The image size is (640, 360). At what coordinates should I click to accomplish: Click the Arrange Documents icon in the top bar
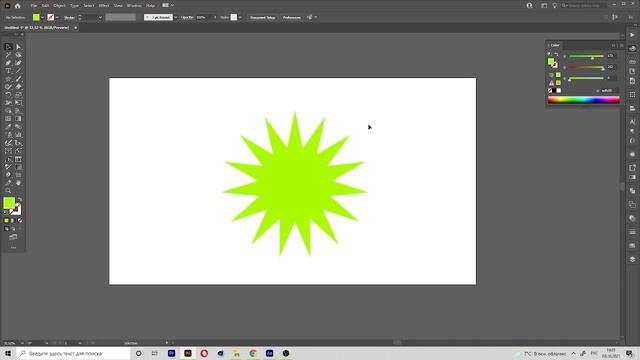pyautogui.click(x=165, y=5)
